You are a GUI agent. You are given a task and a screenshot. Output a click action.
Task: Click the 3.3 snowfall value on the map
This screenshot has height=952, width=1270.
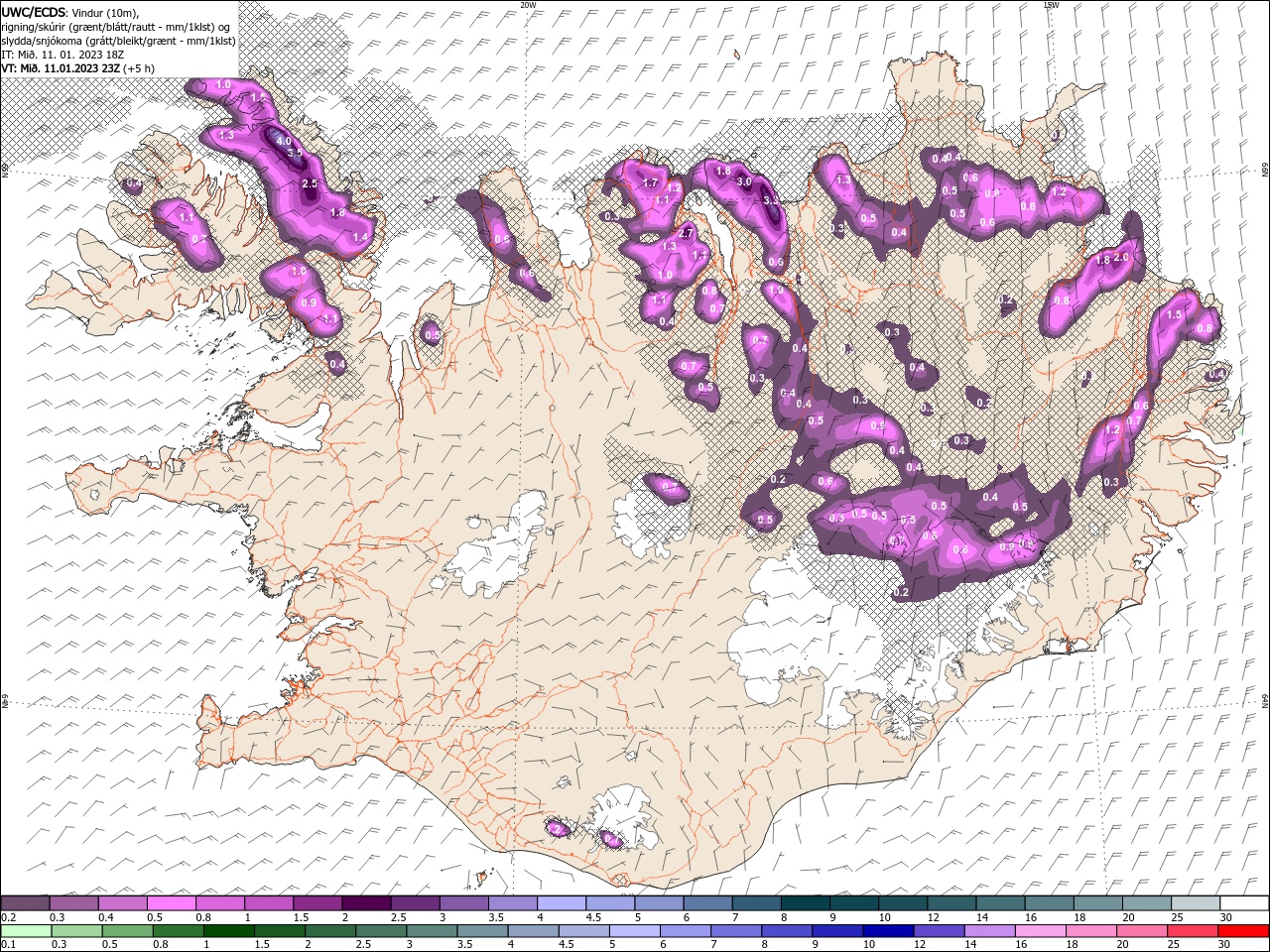pyautogui.click(x=771, y=200)
